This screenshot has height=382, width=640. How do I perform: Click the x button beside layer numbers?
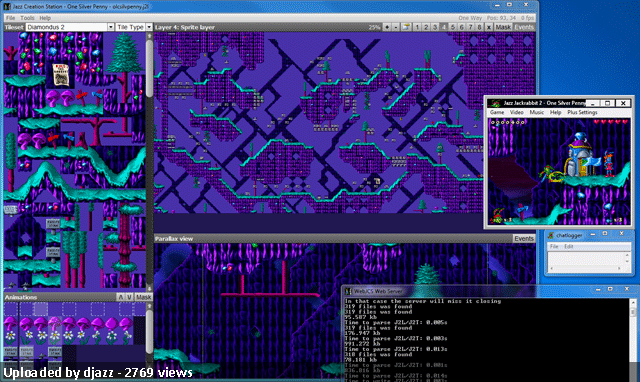[x=488, y=27]
